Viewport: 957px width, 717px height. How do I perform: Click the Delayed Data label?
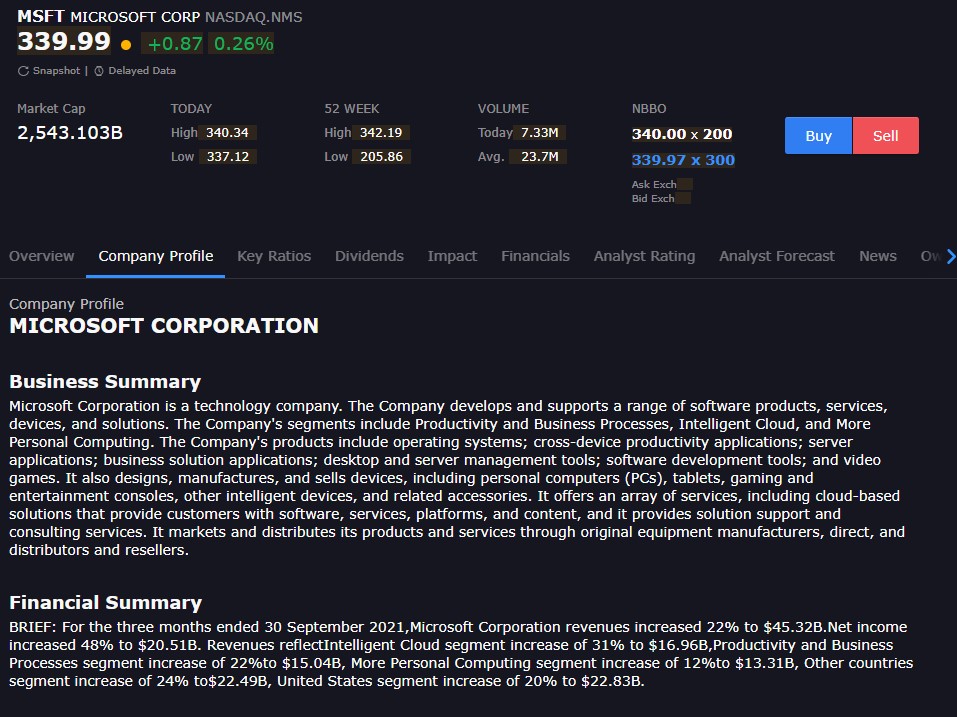142,71
